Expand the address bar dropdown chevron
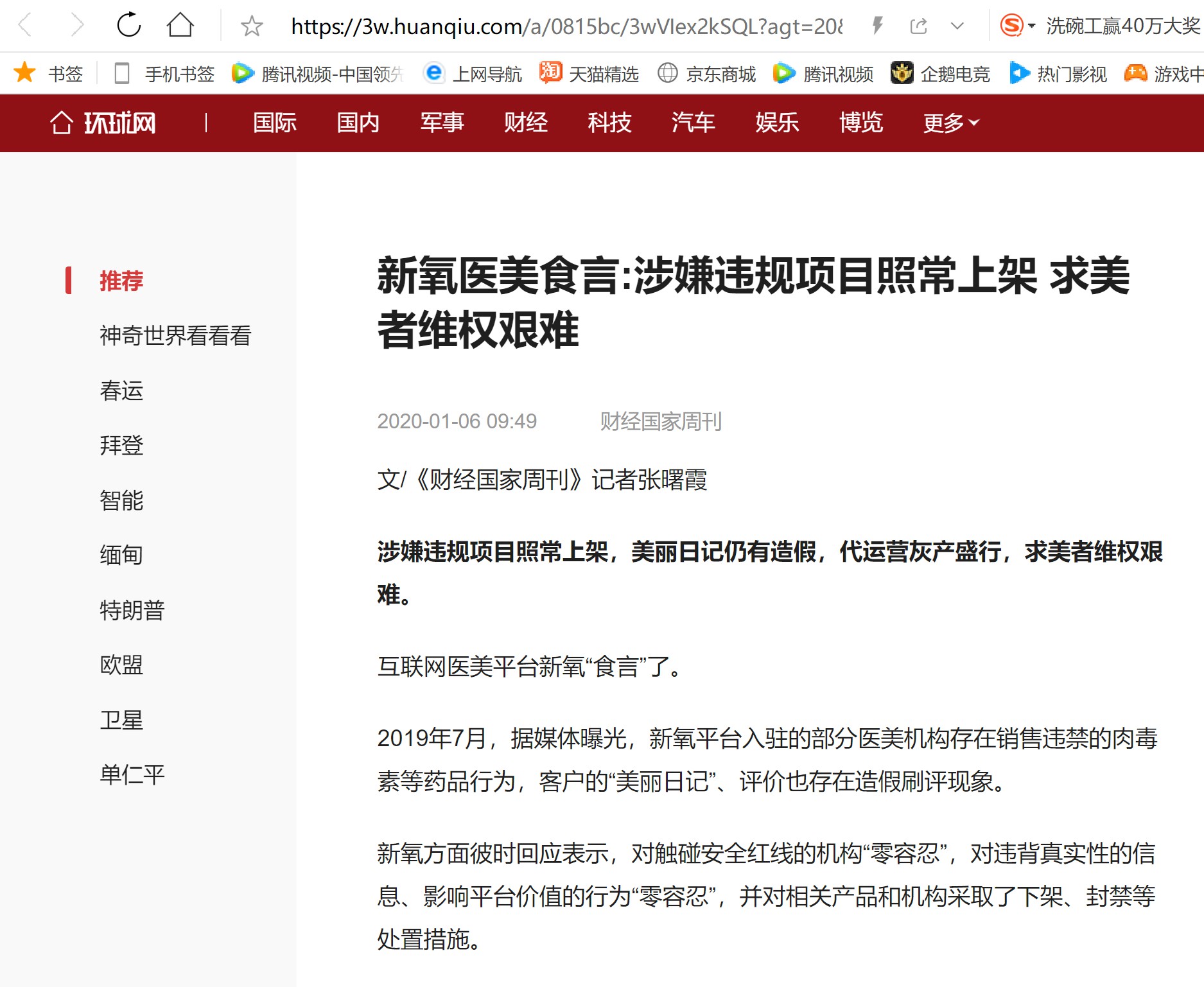The height and width of the screenshot is (987, 1204). click(x=957, y=26)
